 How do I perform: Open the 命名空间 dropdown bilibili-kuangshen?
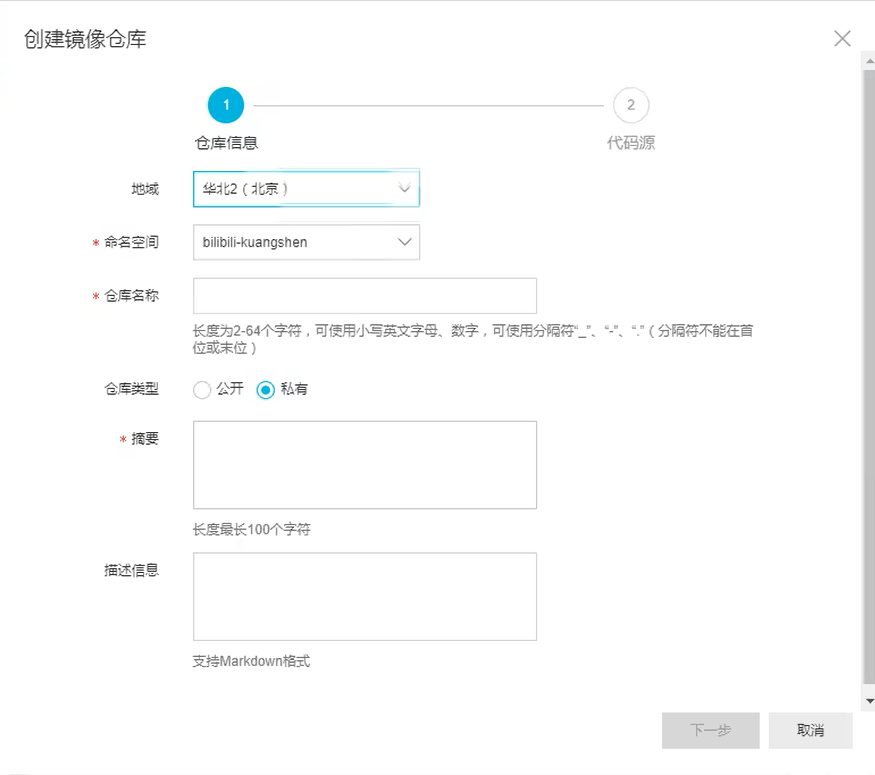(306, 242)
